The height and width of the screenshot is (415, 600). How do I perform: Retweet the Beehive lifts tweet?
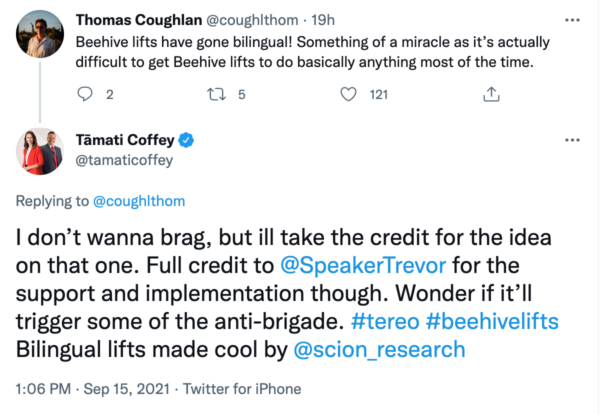(x=215, y=95)
